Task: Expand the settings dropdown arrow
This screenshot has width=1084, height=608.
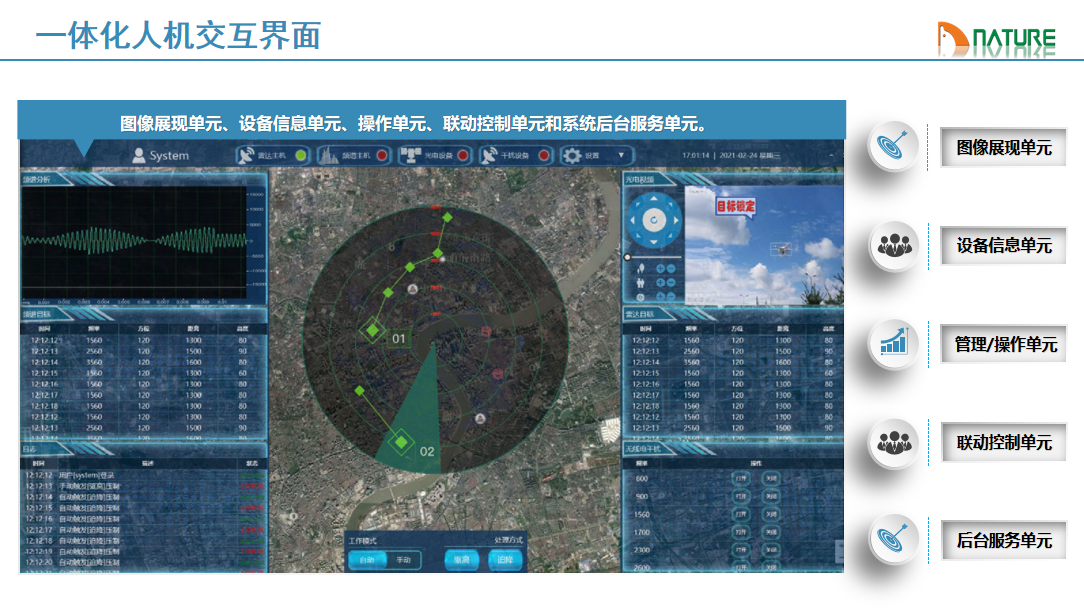Action: pos(621,155)
